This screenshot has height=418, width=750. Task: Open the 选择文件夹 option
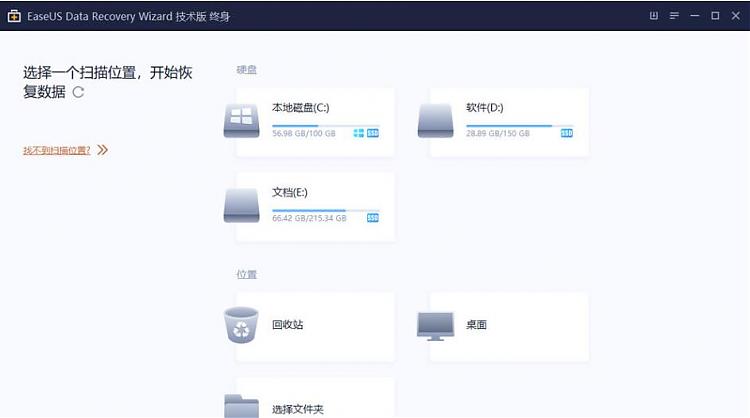coord(298,409)
